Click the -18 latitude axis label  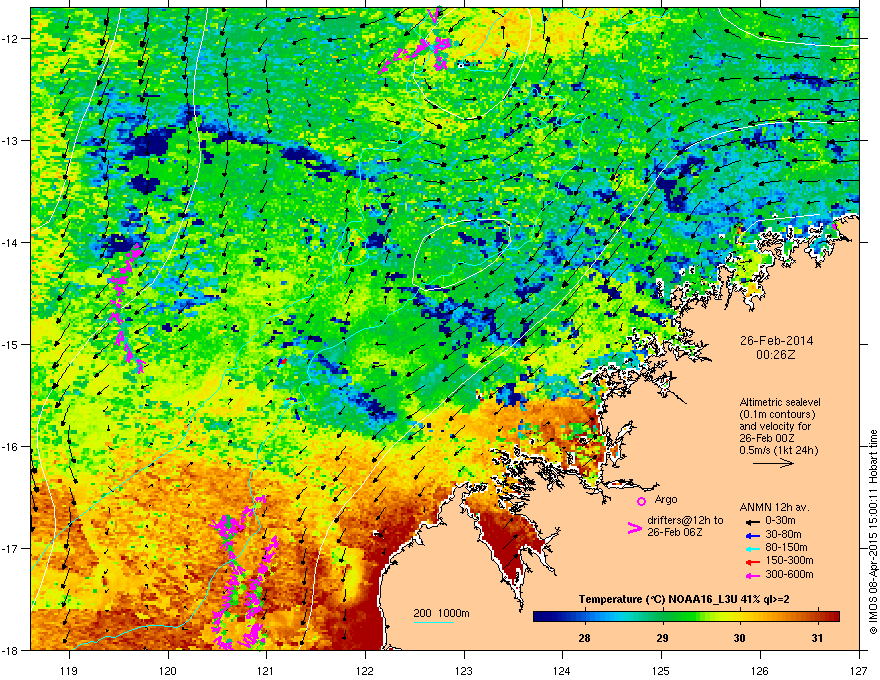(11, 650)
